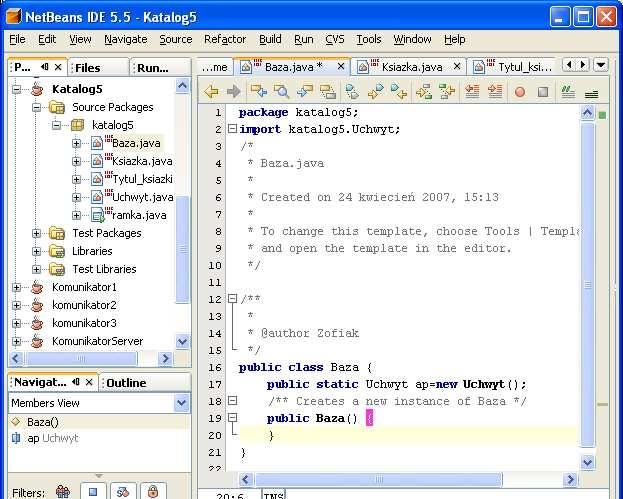The height and width of the screenshot is (499, 623).
Task: Stop macro recording square icon
Action: tap(543, 92)
